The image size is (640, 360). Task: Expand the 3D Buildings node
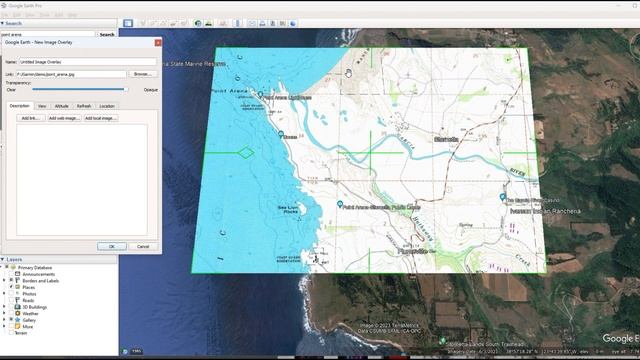[4, 307]
